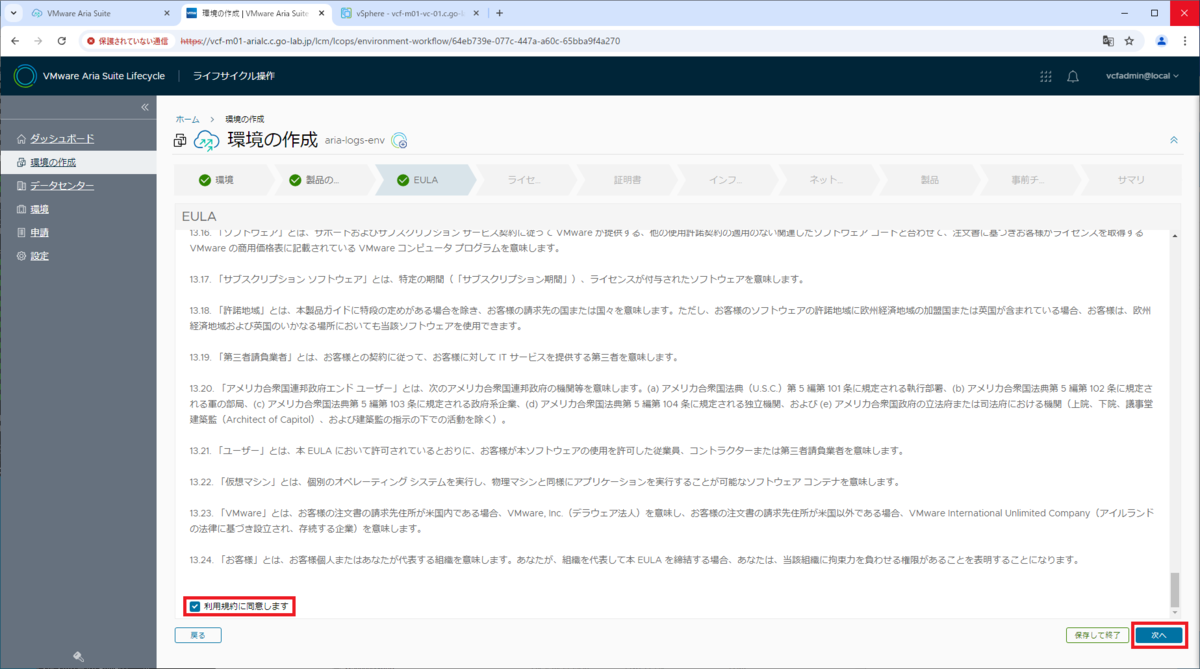Select the 事前チ... wizard step
Screen dimensions: 1200x669
coord(1029,180)
